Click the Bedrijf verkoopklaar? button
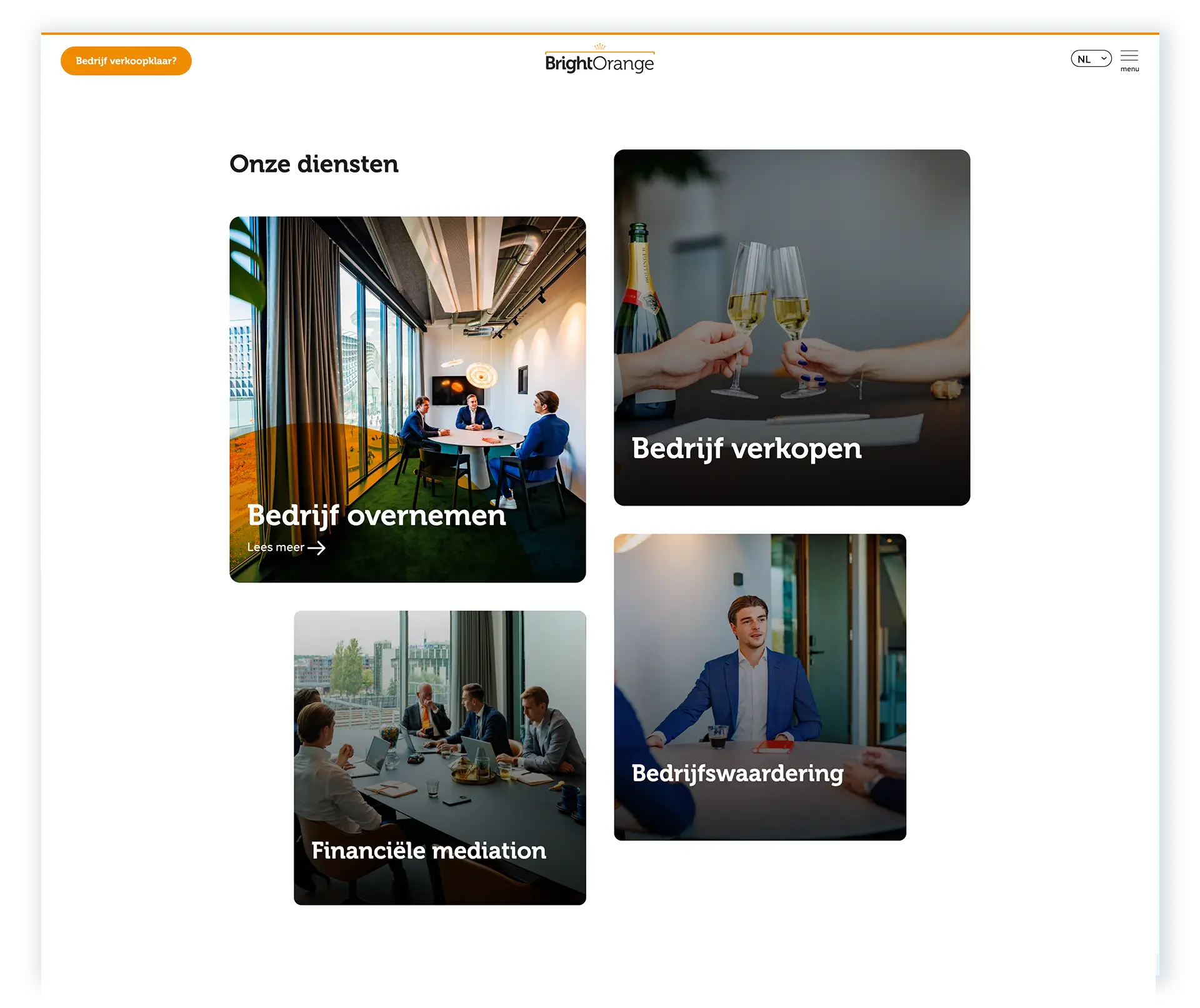1200x1008 pixels. tap(126, 61)
